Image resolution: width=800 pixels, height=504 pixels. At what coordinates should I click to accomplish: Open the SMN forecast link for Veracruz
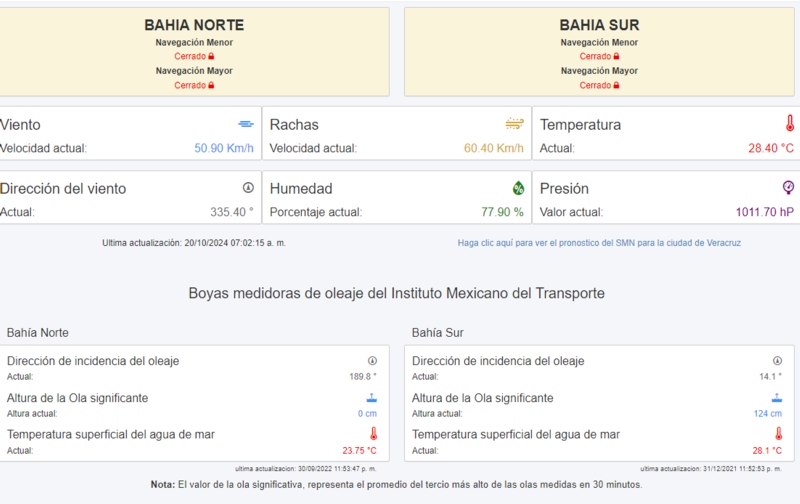coord(599,243)
